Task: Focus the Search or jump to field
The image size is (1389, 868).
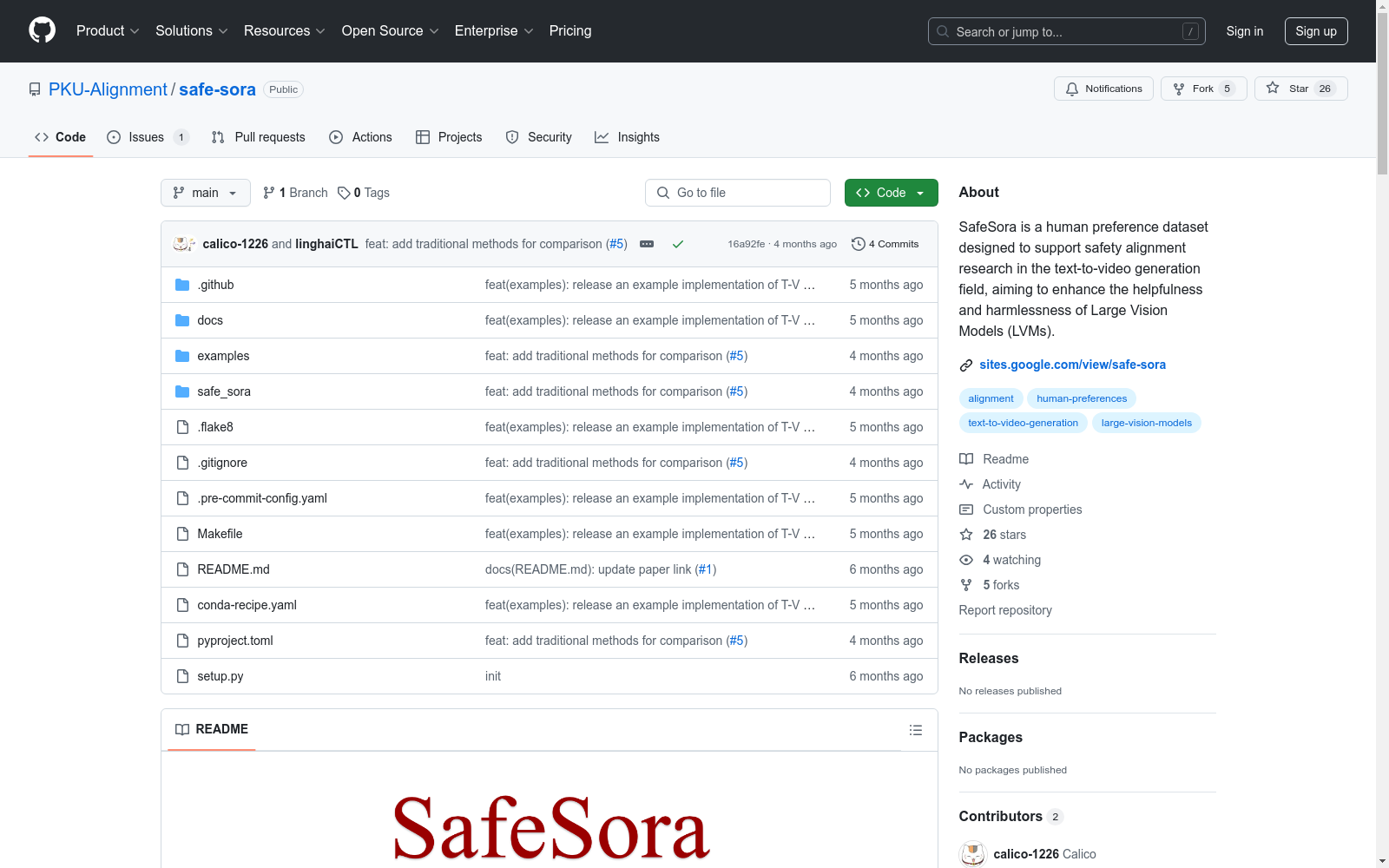Action: 1067,31
